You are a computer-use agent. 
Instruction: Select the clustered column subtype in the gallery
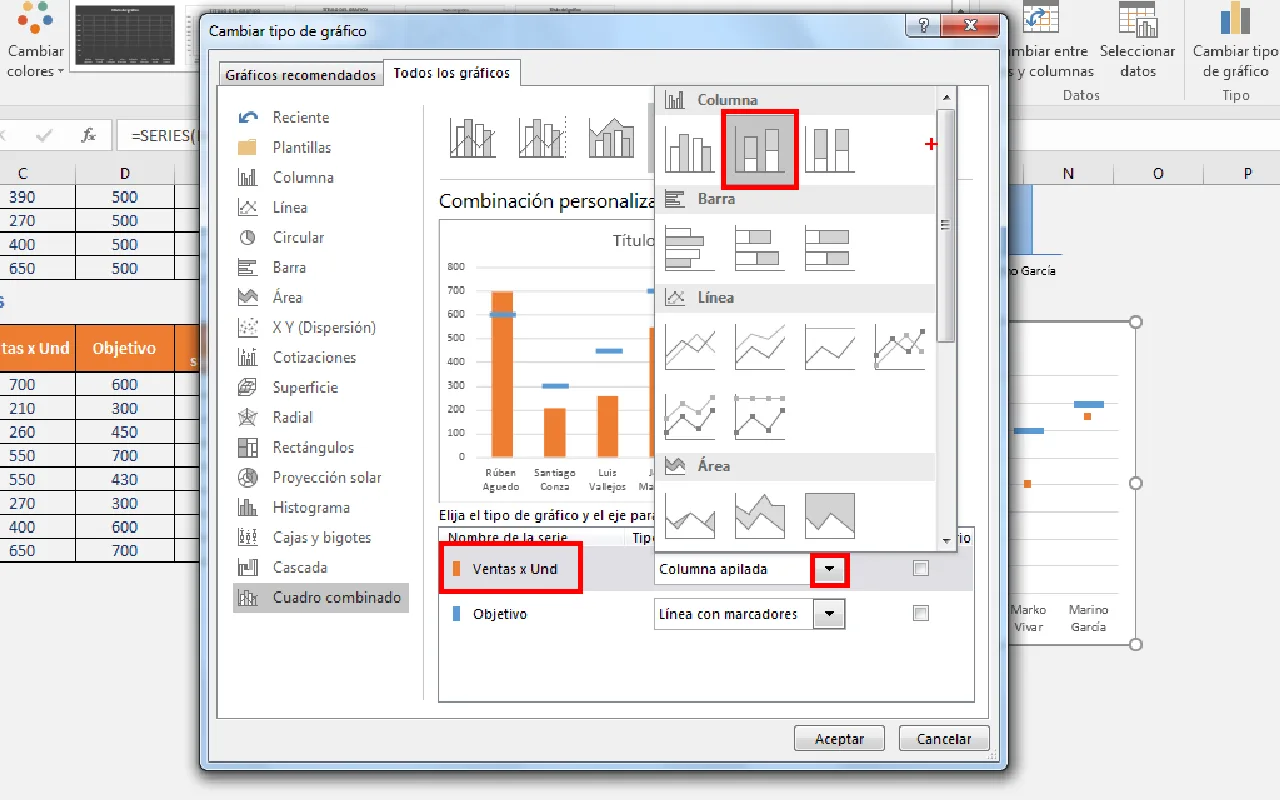click(690, 151)
